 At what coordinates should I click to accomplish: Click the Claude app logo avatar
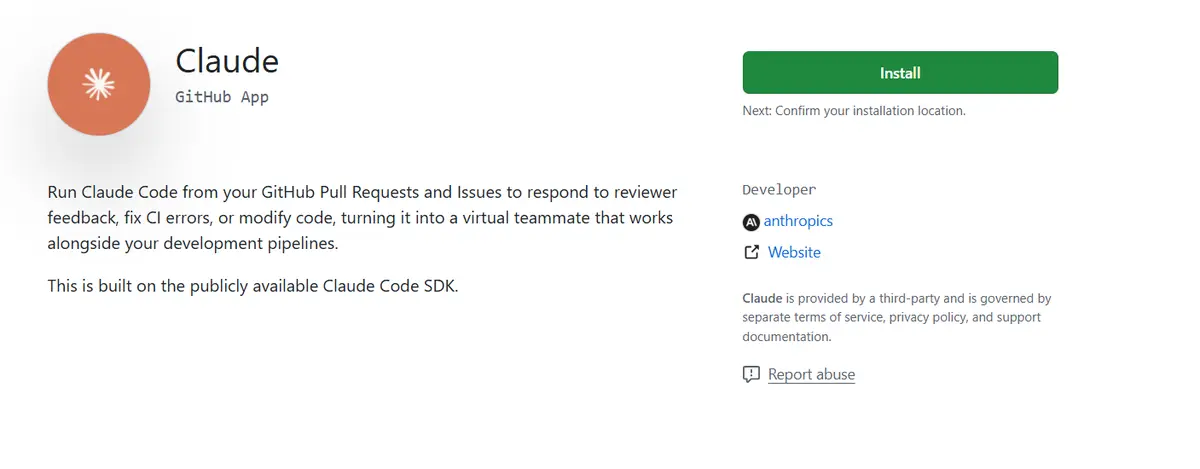(99, 84)
